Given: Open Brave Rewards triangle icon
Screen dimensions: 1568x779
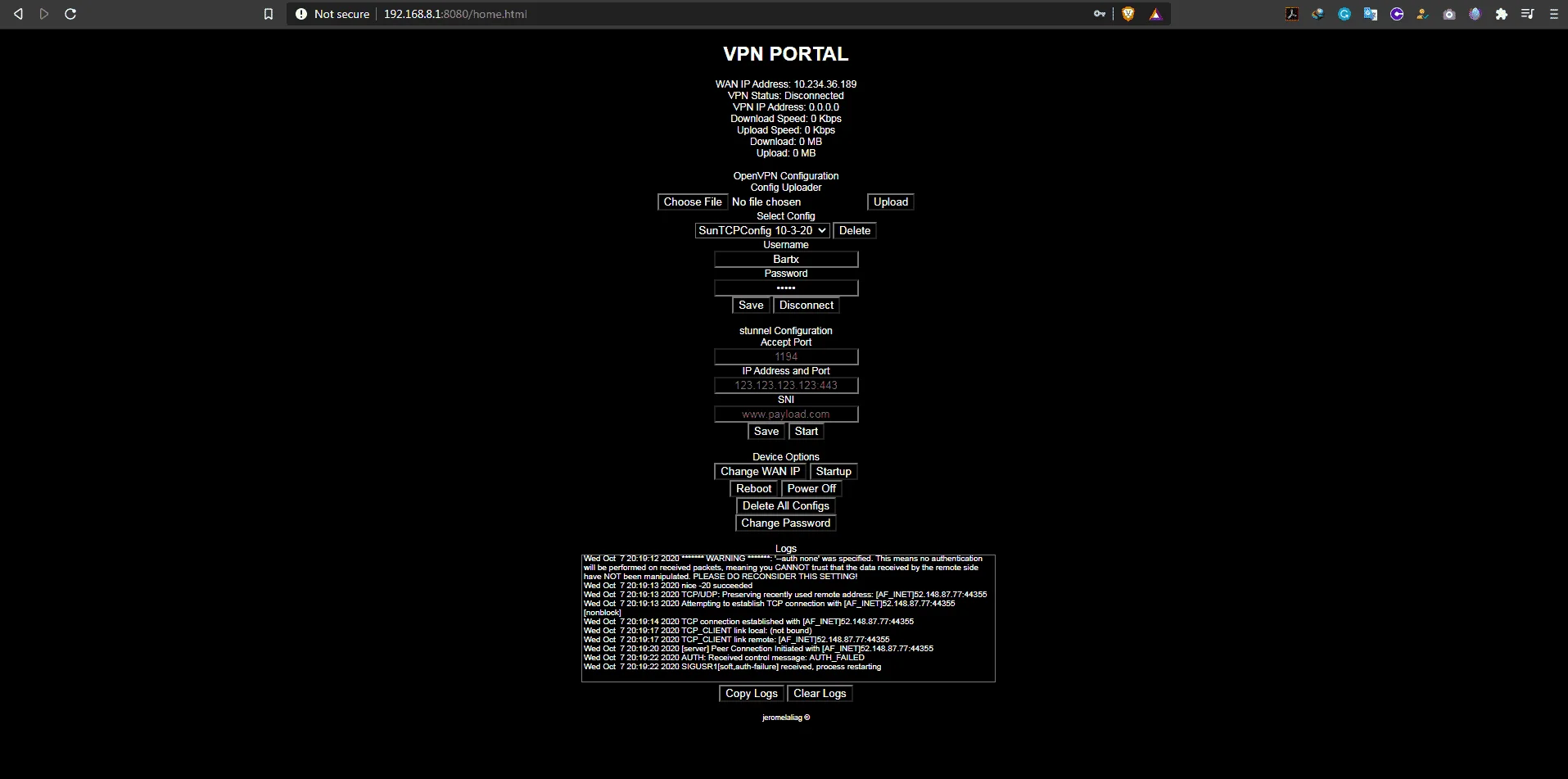Looking at the screenshot, I should point(1155,14).
